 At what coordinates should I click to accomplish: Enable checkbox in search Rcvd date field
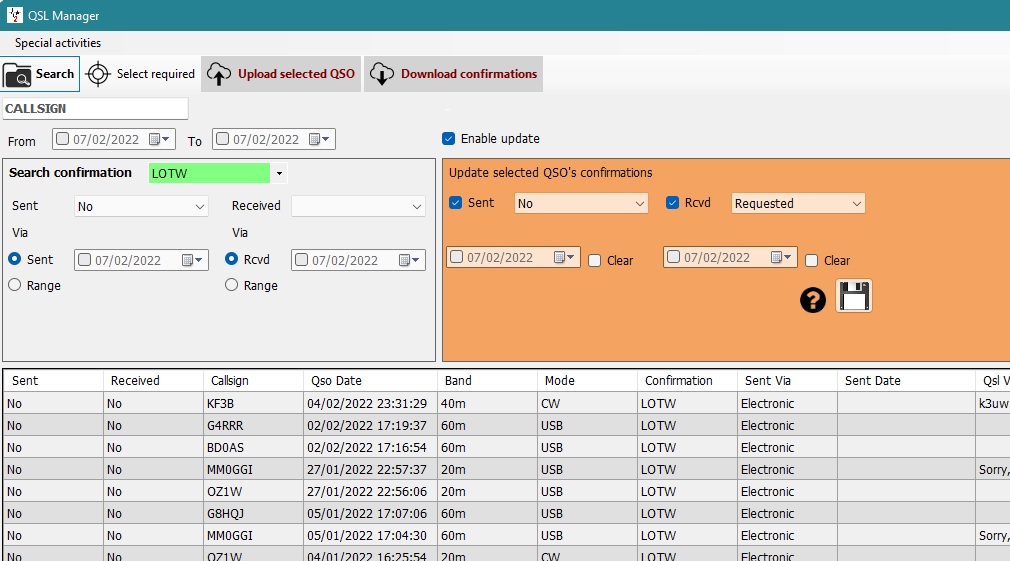pyautogui.click(x=301, y=260)
